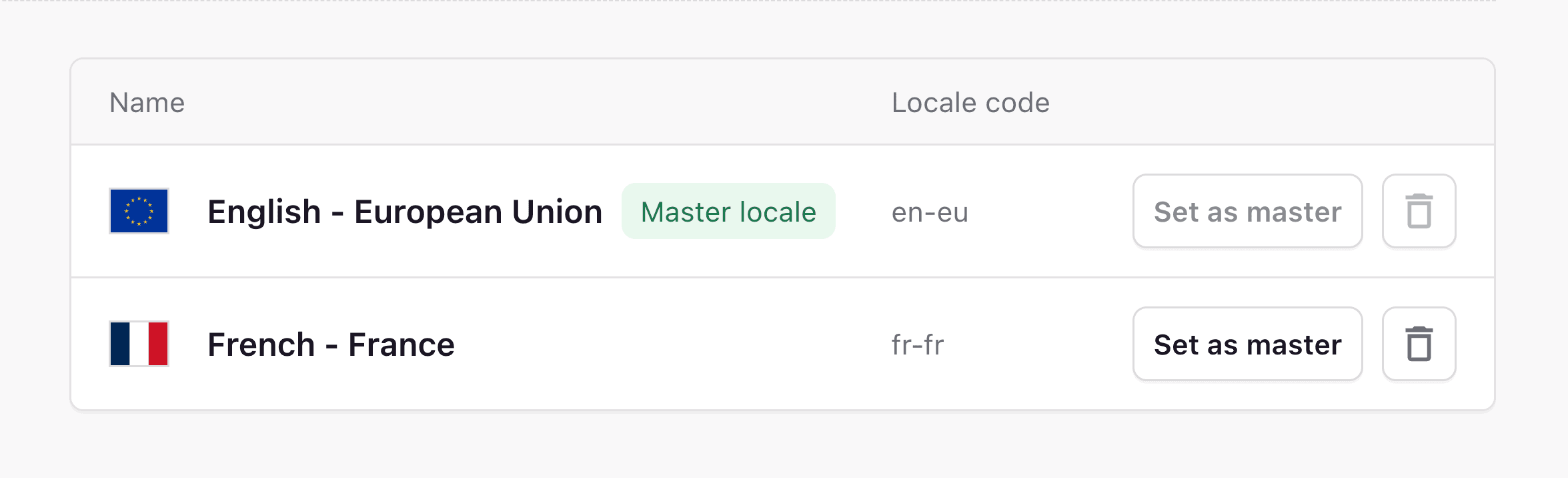The image size is (1568, 478).
Task: Select the Name column header
Action: [148, 102]
